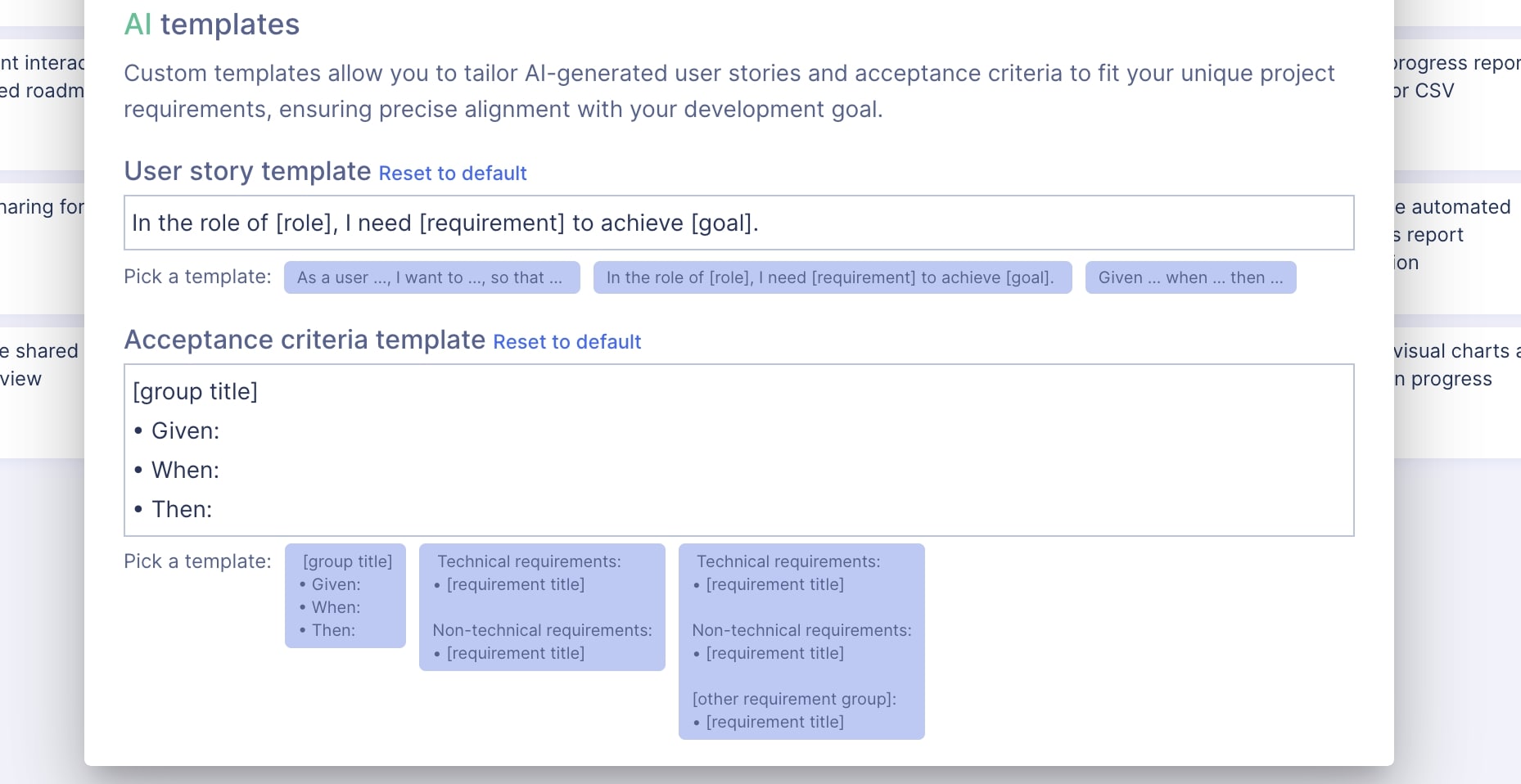Click the 'AI templates' dialog heading
This screenshot has height=784, width=1521.
point(212,25)
